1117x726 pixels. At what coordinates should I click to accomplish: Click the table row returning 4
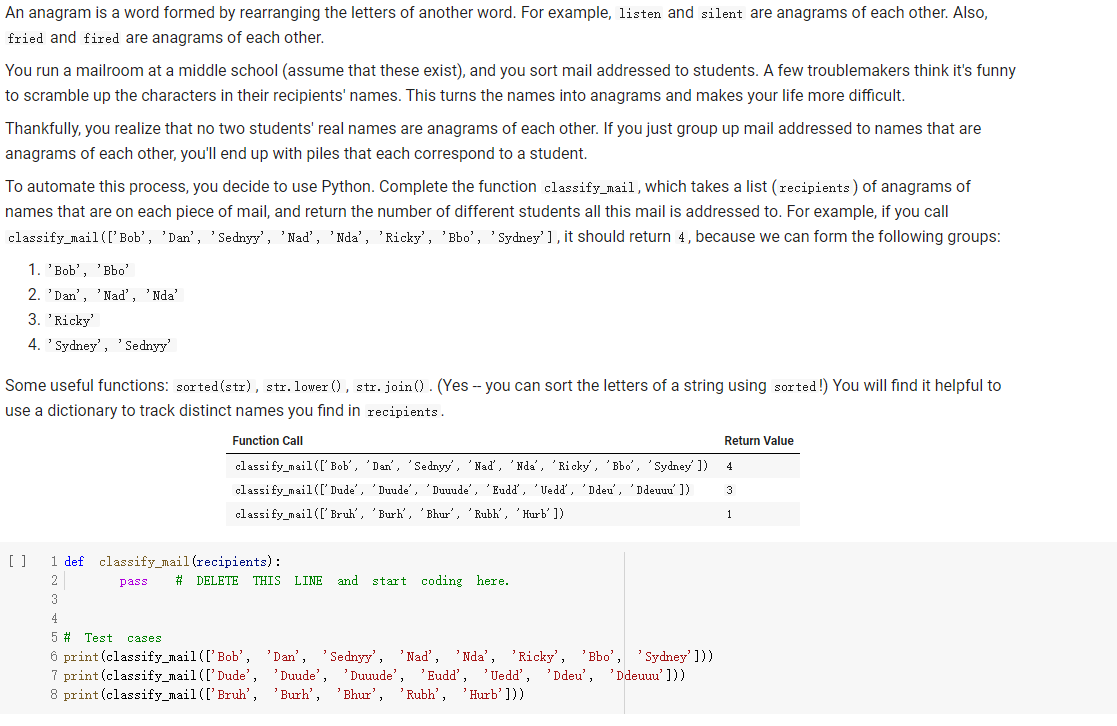(x=470, y=465)
